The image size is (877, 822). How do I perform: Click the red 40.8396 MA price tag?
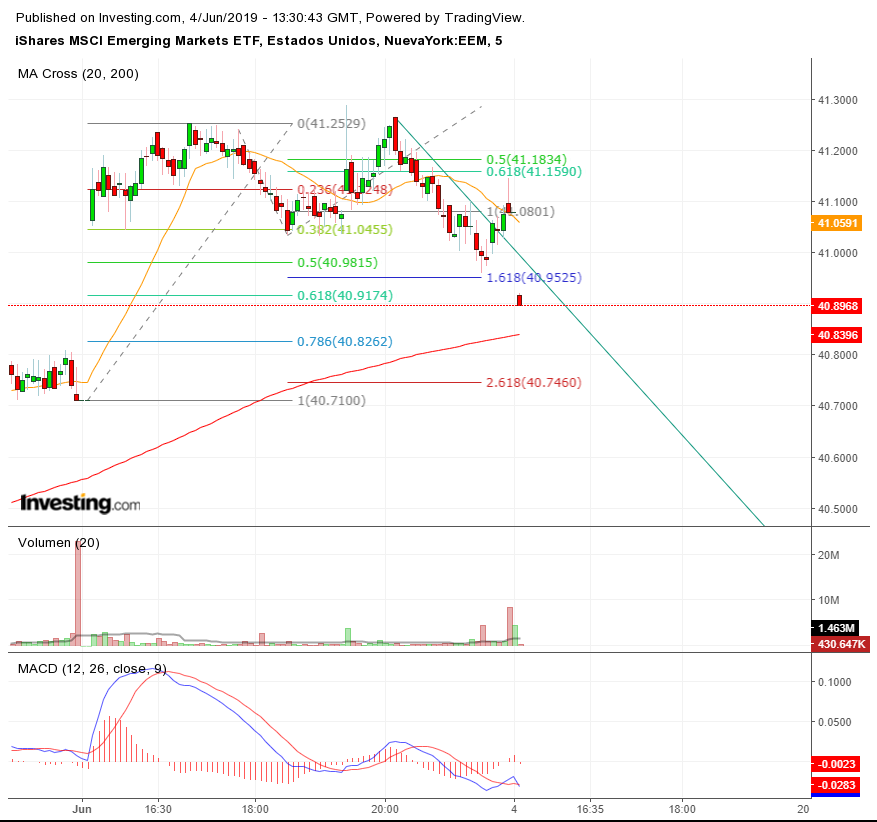837,335
